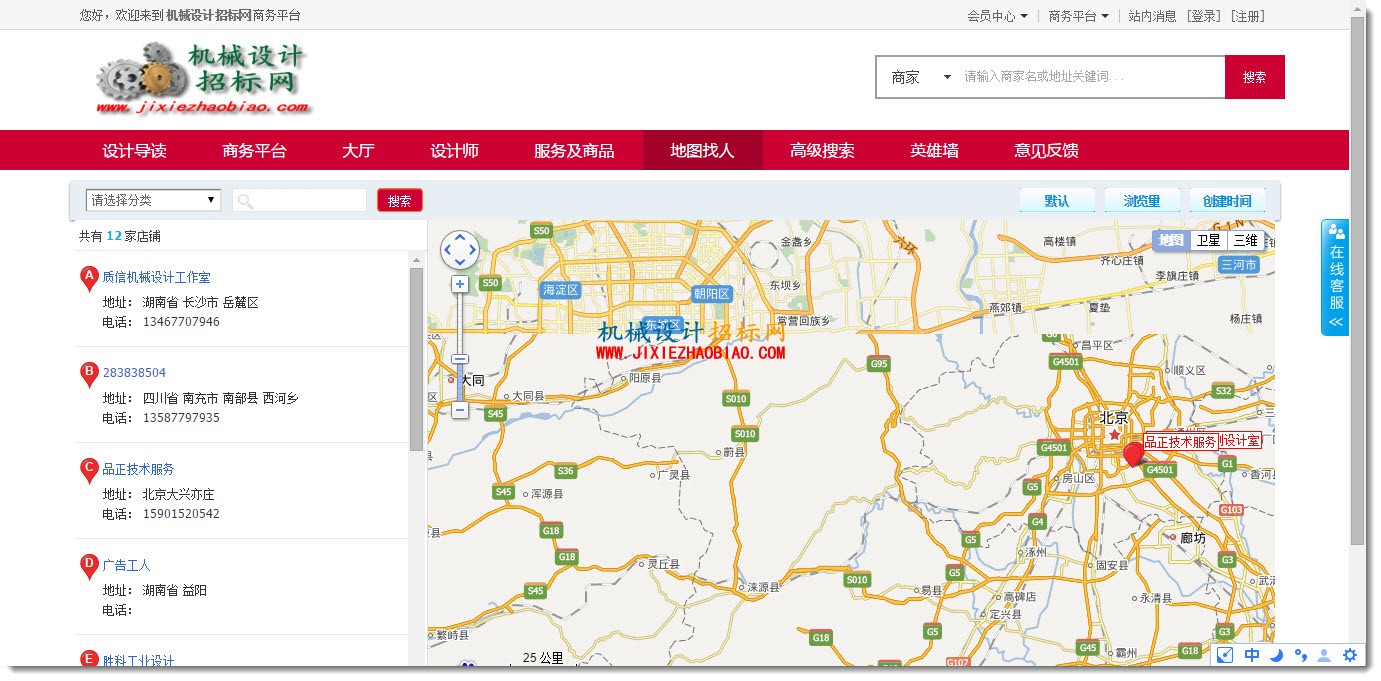Viewport: 1381px width, 681px height.
Task: Open shop 胜科工业设计
Action: tap(138, 660)
